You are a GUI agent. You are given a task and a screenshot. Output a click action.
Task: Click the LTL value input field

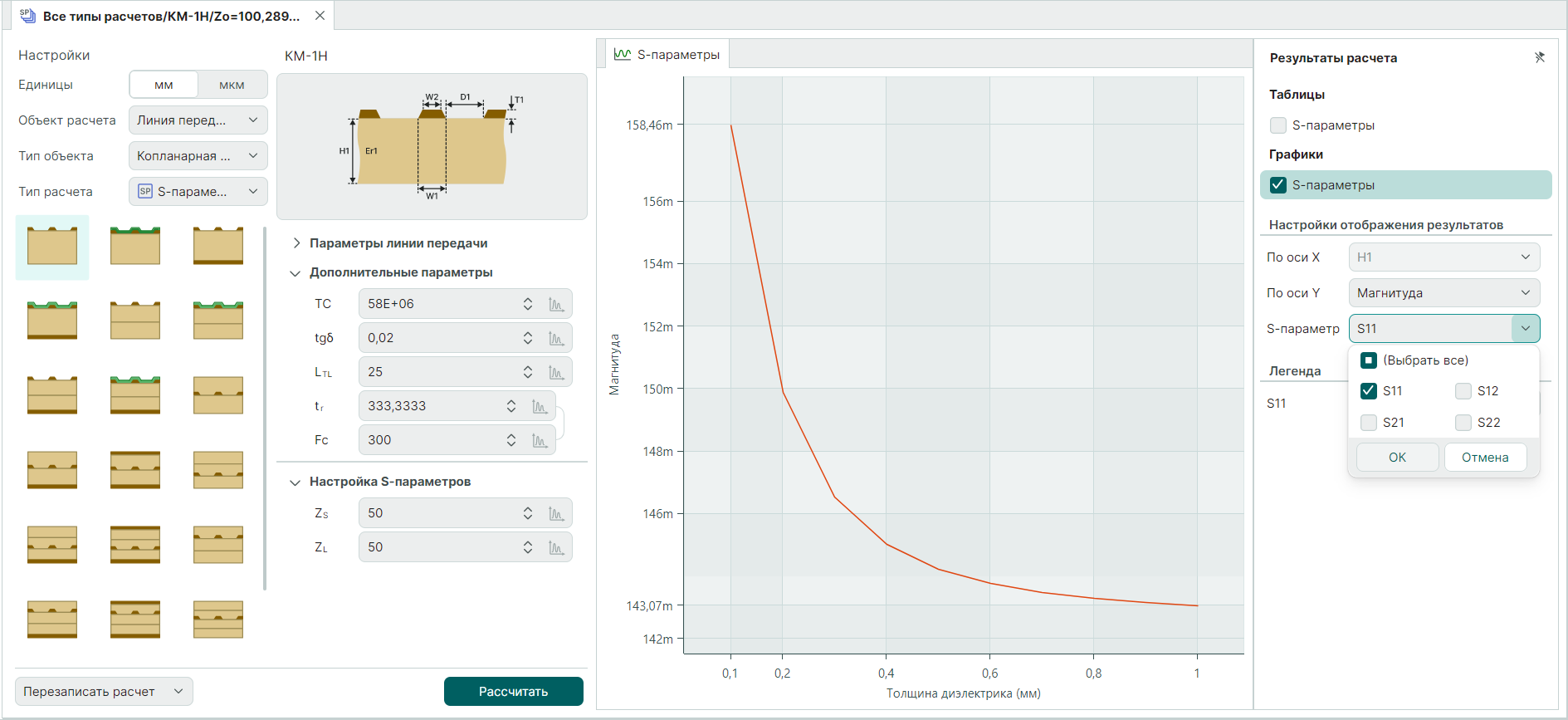(440, 373)
